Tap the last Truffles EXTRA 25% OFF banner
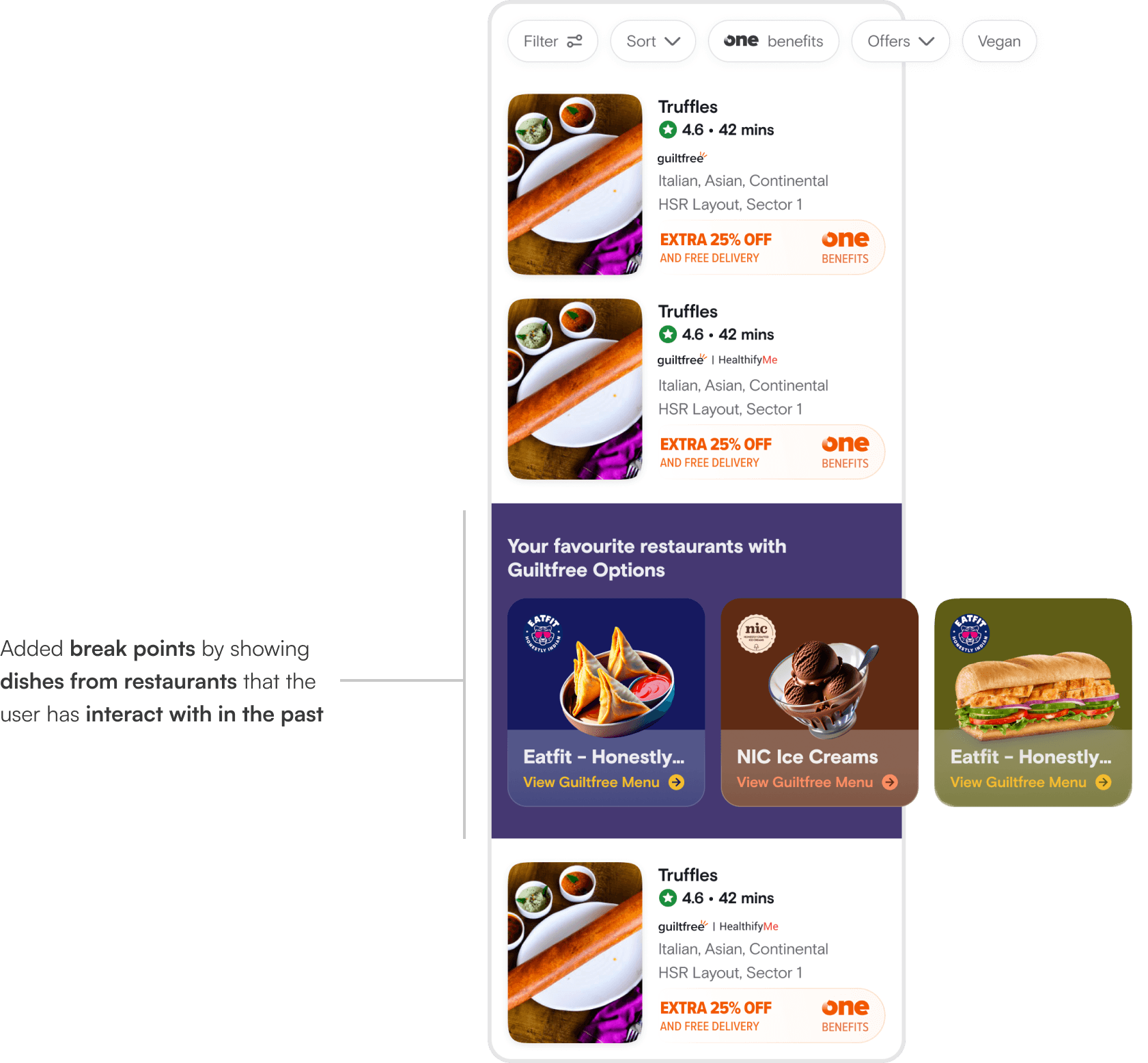The image size is (1148, 1063). click(771, 1016)
